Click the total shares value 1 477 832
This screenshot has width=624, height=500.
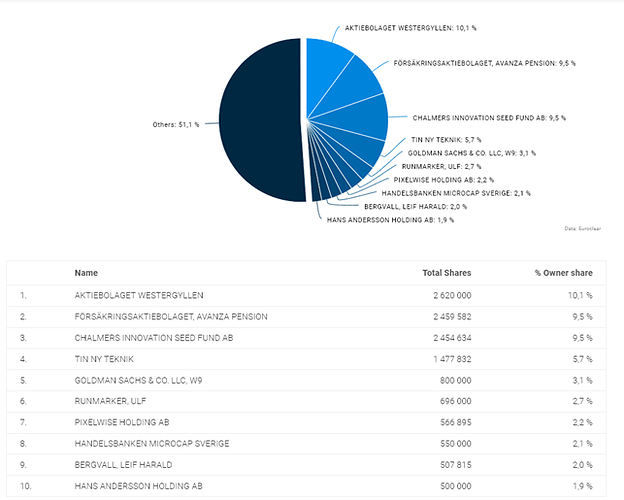pos(452,359)
